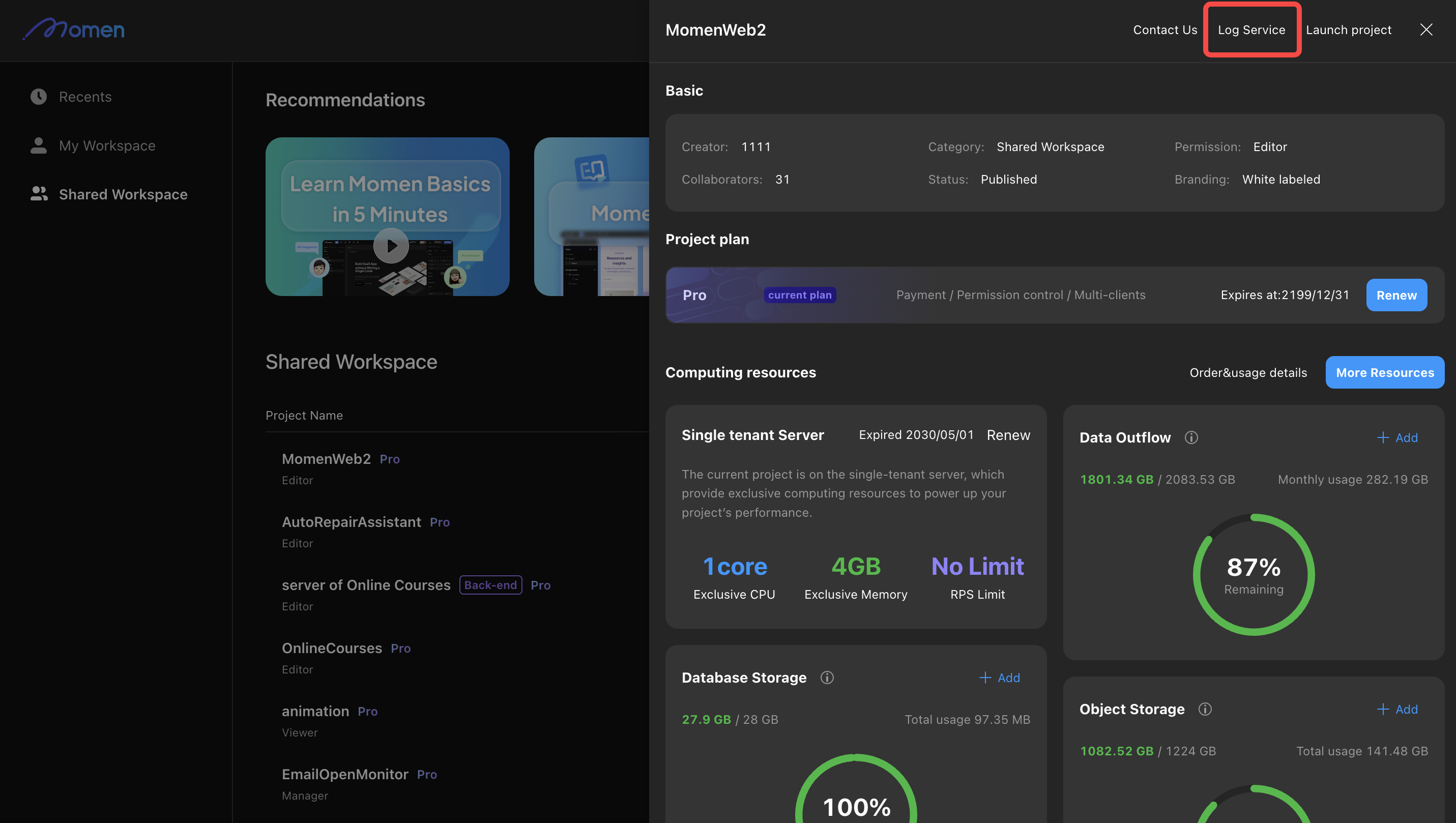Click More Resources button
This screenshot has width=1456, height=823.
coord(1385,372)
